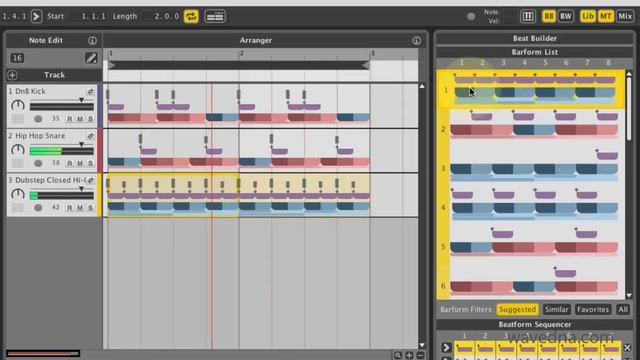
Task: Click round gray button on Hip Hop Snare
Action: coord(38,163)
